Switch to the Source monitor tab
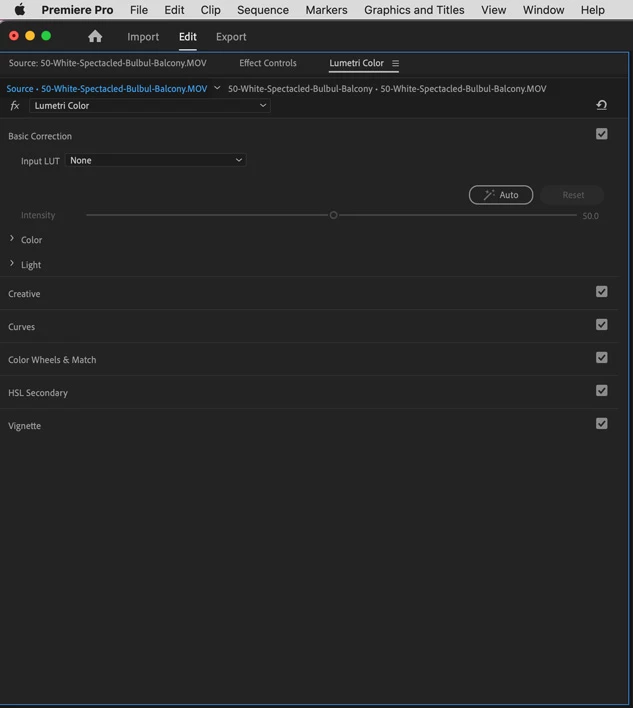This screenshot has width=633, height=708. (x=107, y=63)
